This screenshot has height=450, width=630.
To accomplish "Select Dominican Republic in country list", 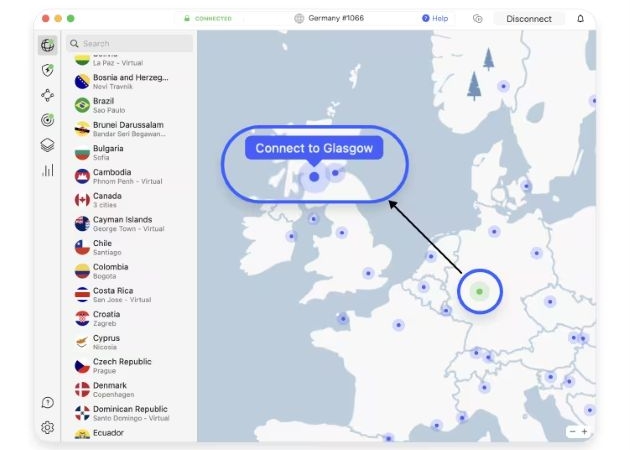I will (130, 413).
